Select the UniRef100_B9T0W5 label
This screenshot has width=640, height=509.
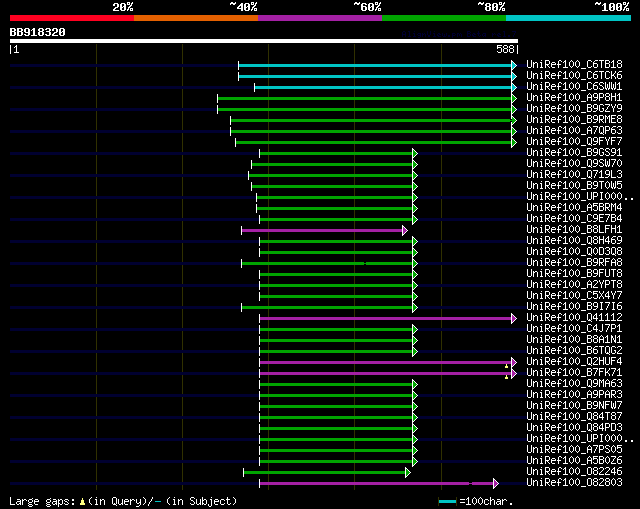pyautogui.click(x=574, y=186)
